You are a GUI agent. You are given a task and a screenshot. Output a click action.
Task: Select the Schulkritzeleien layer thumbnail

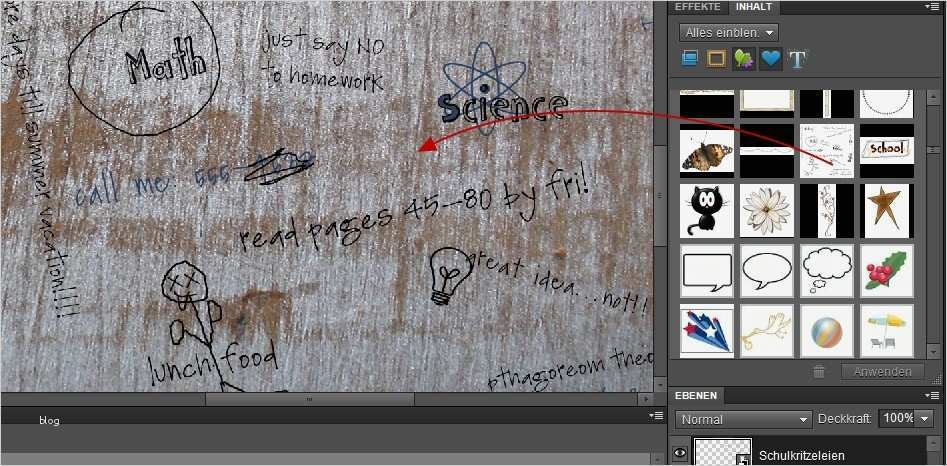pyautogui.click(x=722, y=453)
